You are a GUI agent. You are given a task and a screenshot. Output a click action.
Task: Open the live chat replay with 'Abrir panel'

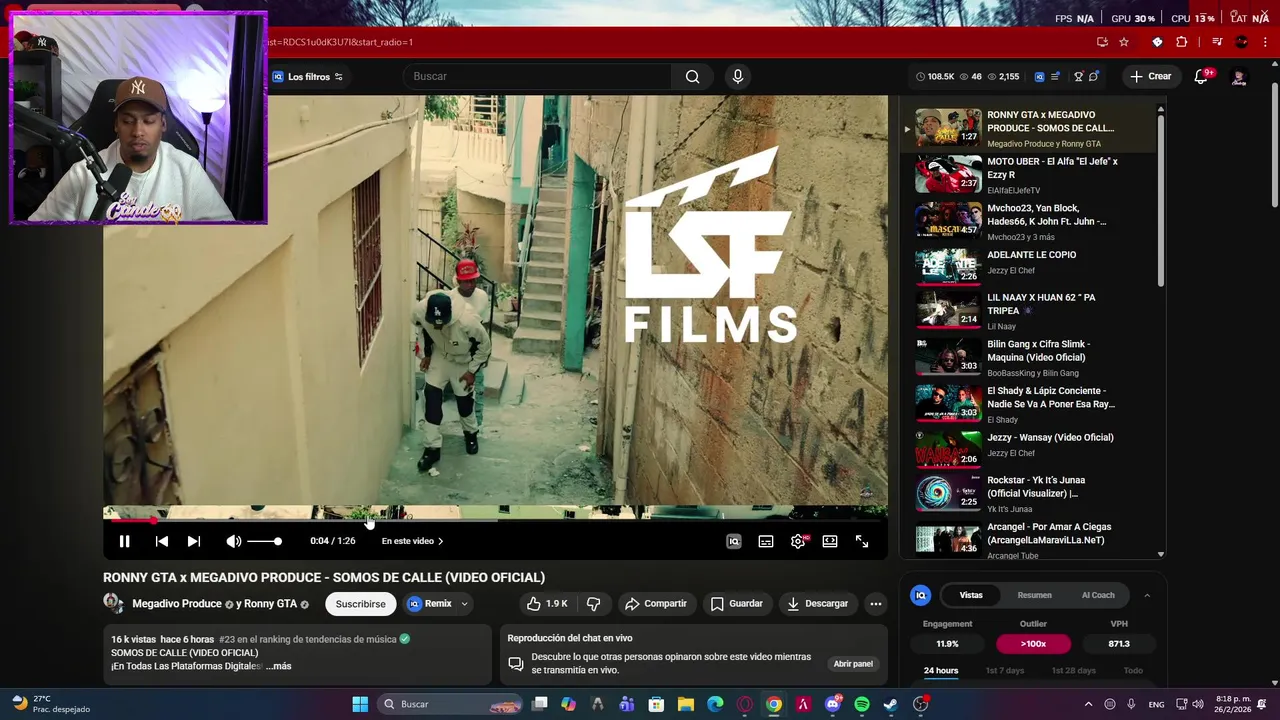[853, 664]
